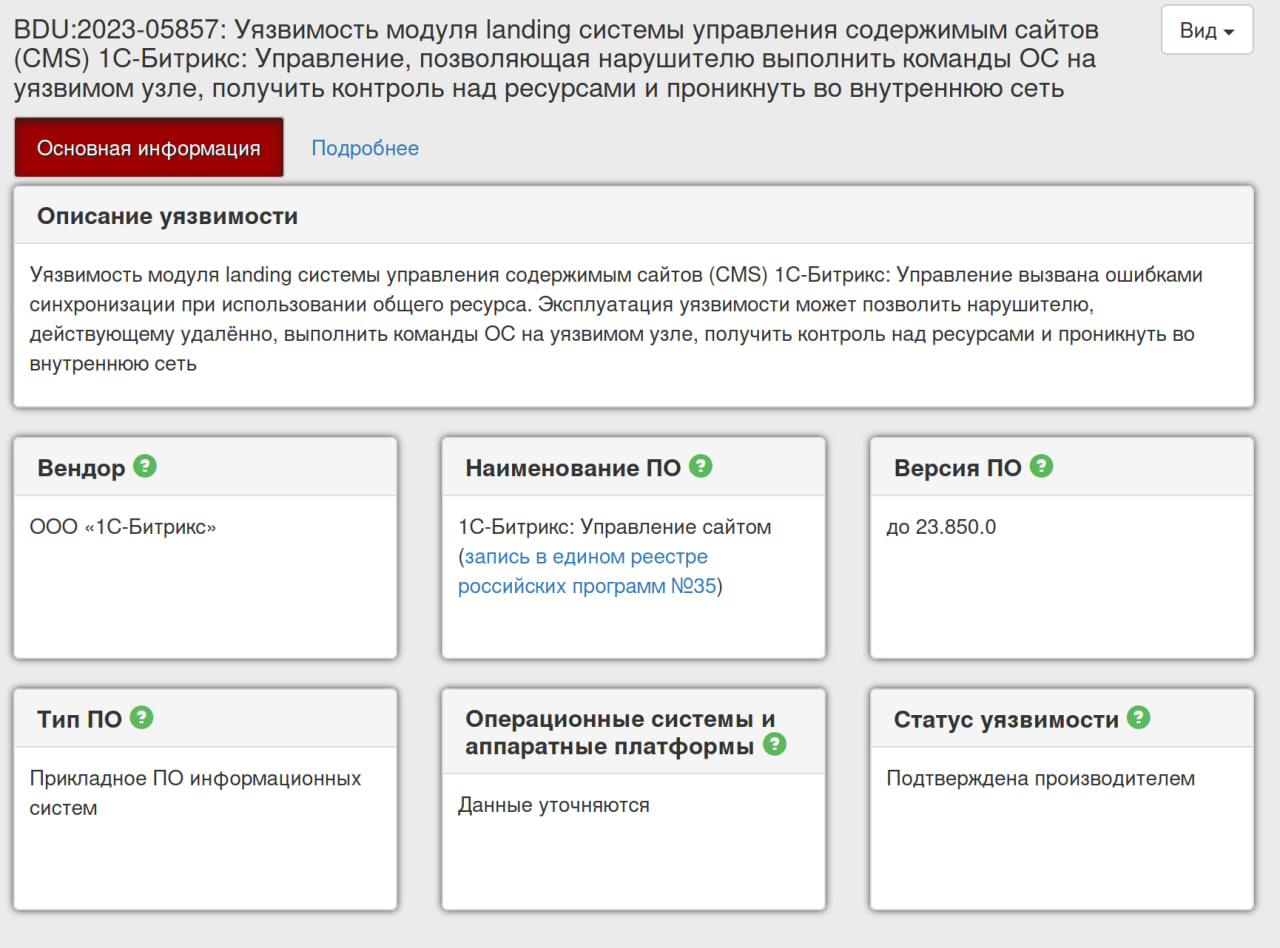Show help for Наименование ПО
Image resolution: width=1280 pixels, height=948 pixels.
[700, 466]
